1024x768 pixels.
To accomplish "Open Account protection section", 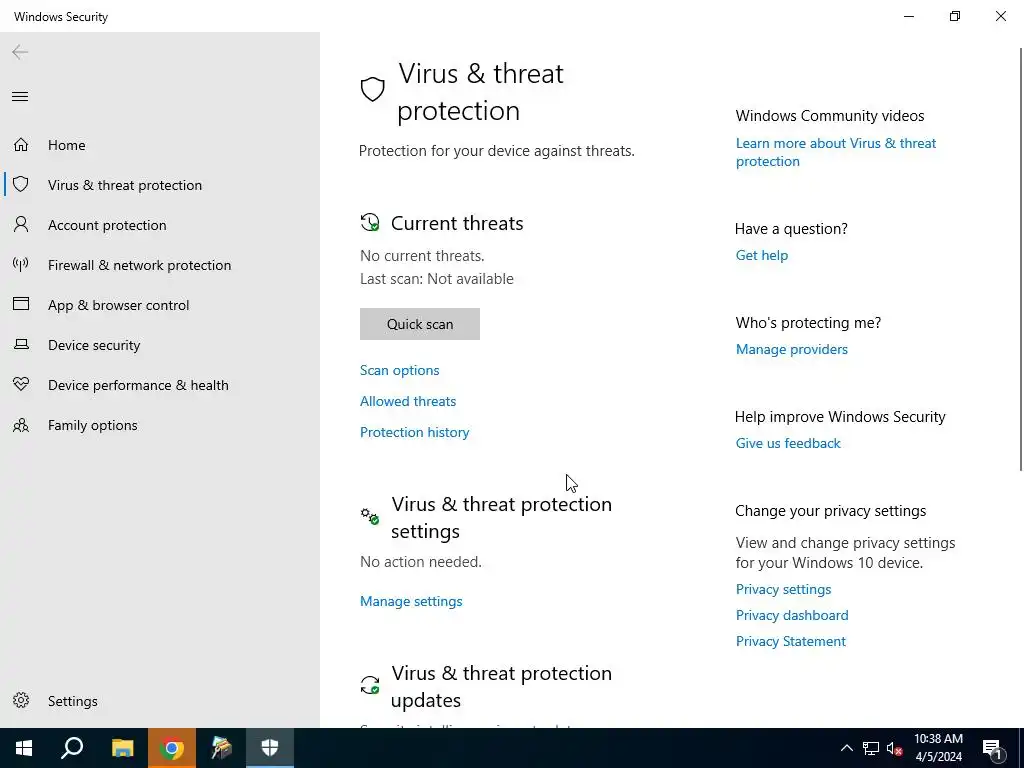I will pyautogui.click(x=107, y=225).
